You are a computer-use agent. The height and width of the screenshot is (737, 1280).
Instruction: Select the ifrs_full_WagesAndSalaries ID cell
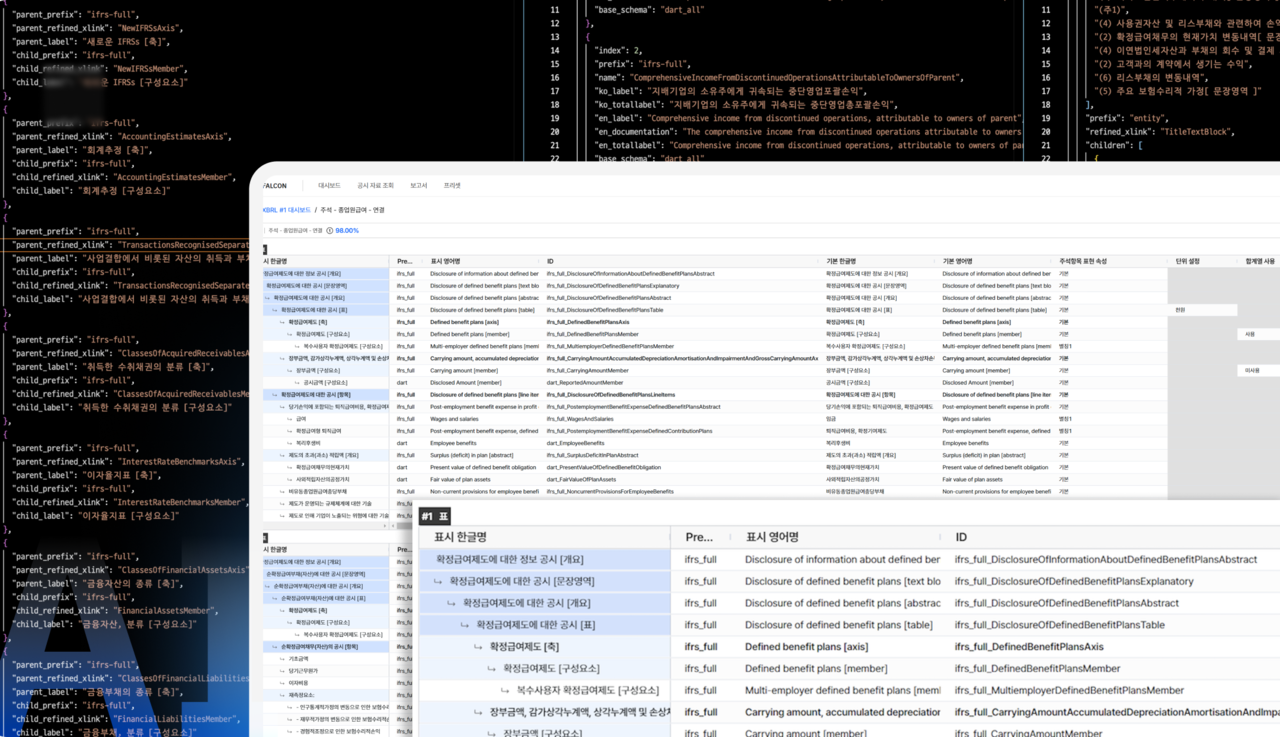(578, 419)
